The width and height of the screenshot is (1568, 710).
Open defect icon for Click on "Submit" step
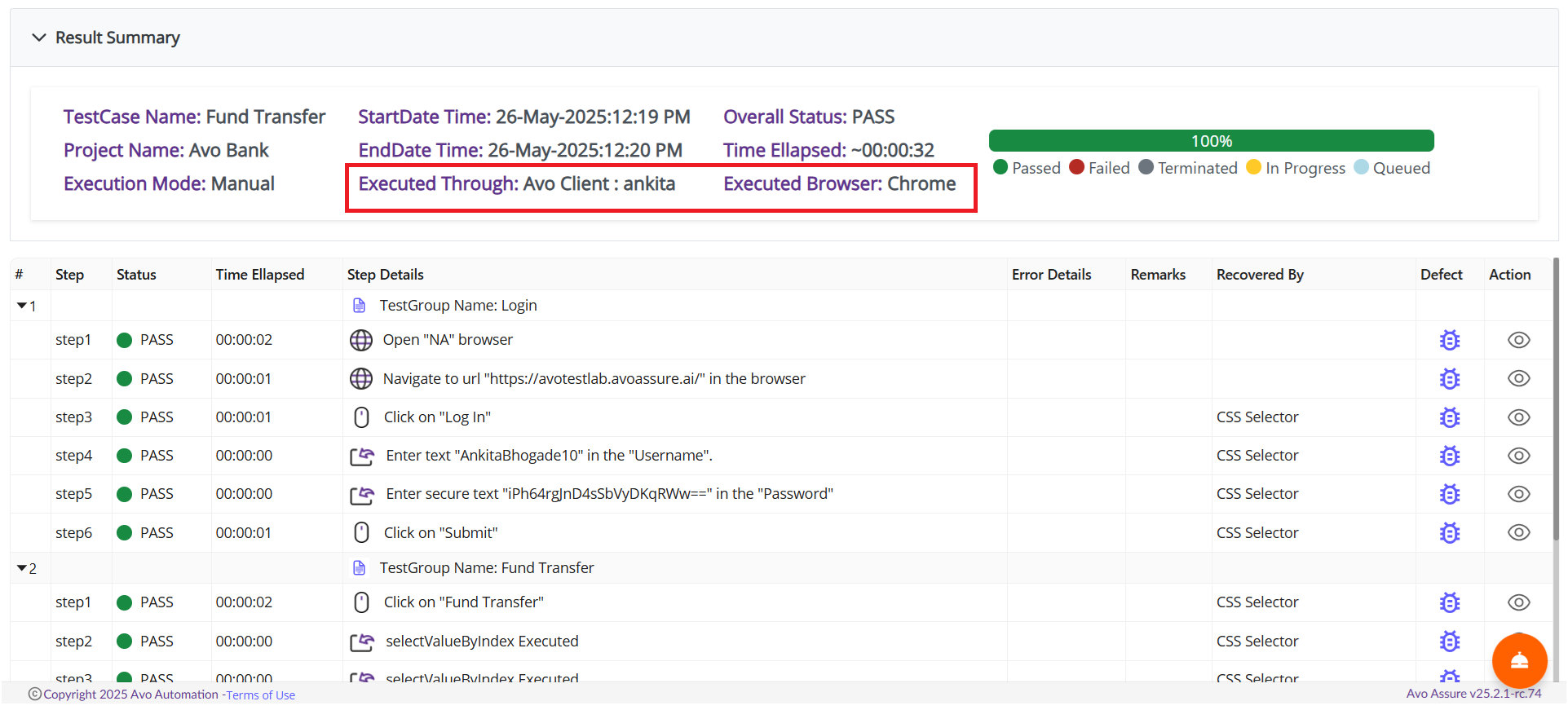point(1449,533)
